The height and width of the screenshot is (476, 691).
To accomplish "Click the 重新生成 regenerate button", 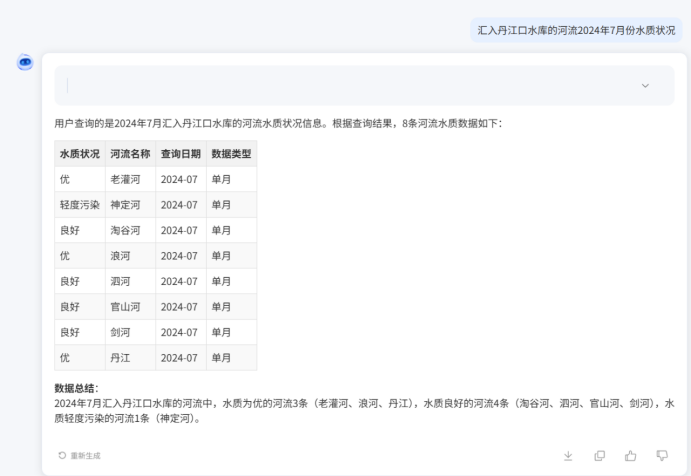I will click(x=79, y=455).
